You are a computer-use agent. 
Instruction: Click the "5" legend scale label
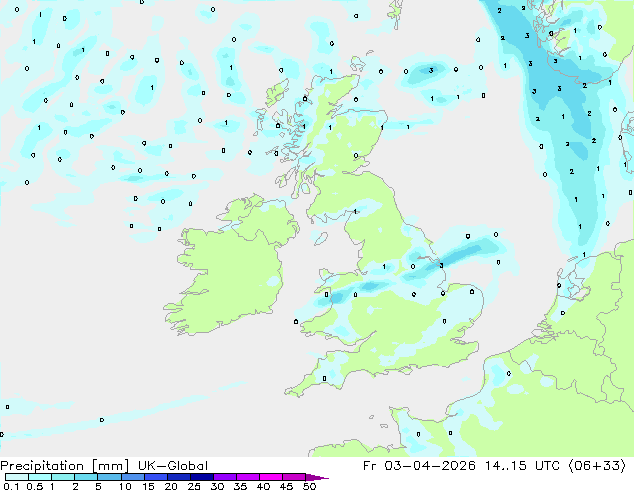pos(98,486)
